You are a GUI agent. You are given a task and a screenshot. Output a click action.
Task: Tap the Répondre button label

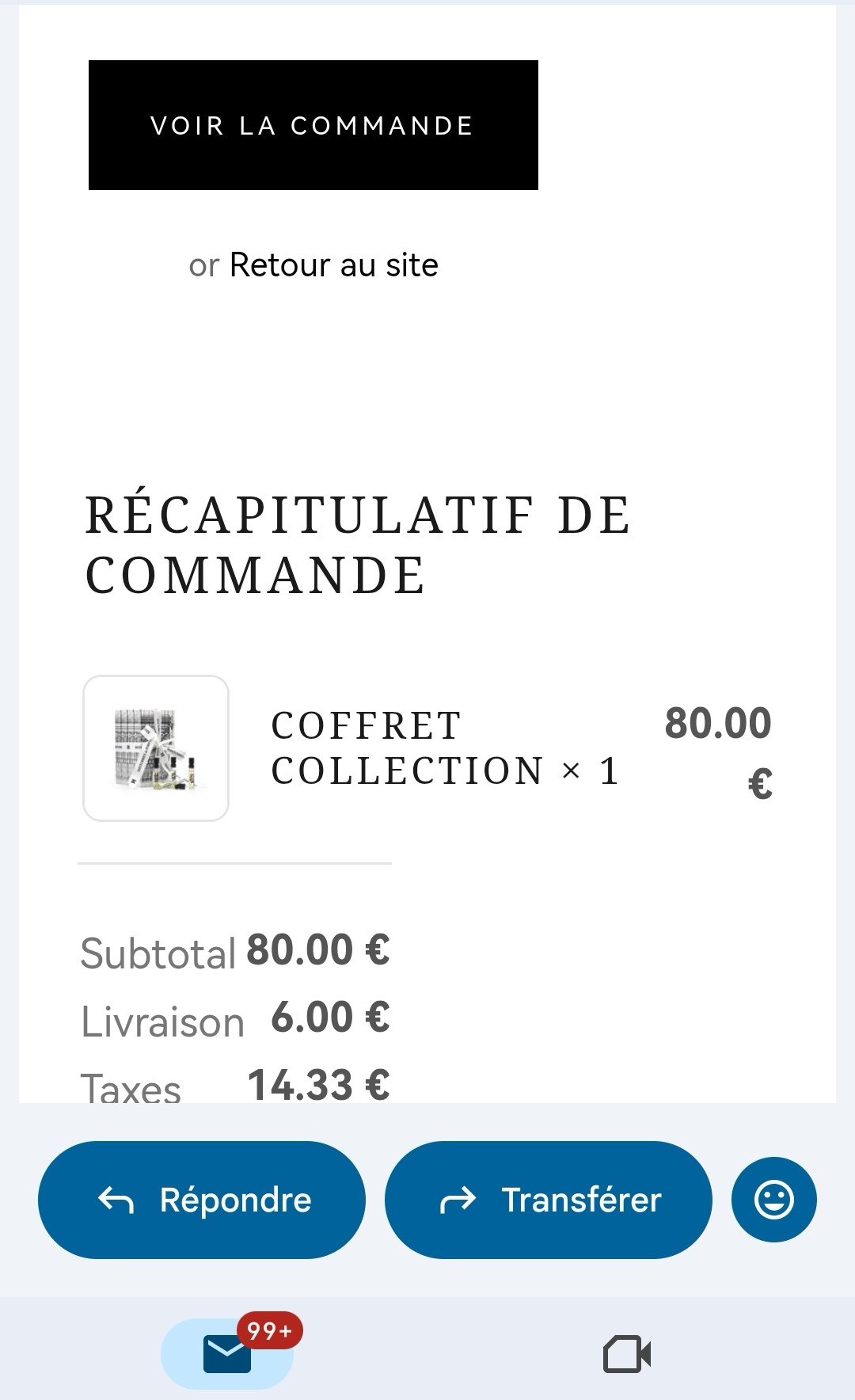click(x=235, y=1200)
